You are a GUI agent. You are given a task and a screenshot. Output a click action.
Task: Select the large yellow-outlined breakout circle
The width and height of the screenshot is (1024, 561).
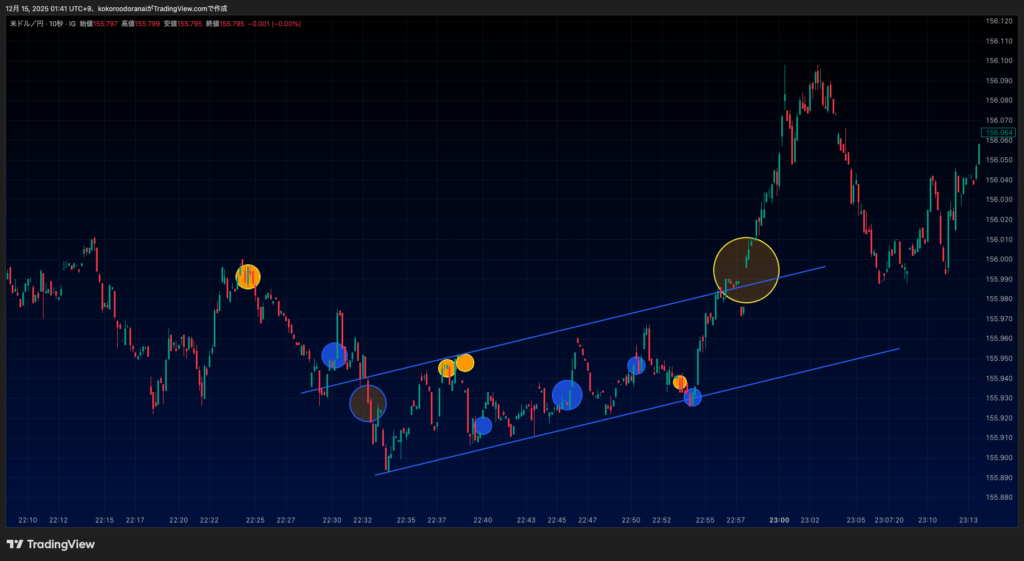coord(746,270)
